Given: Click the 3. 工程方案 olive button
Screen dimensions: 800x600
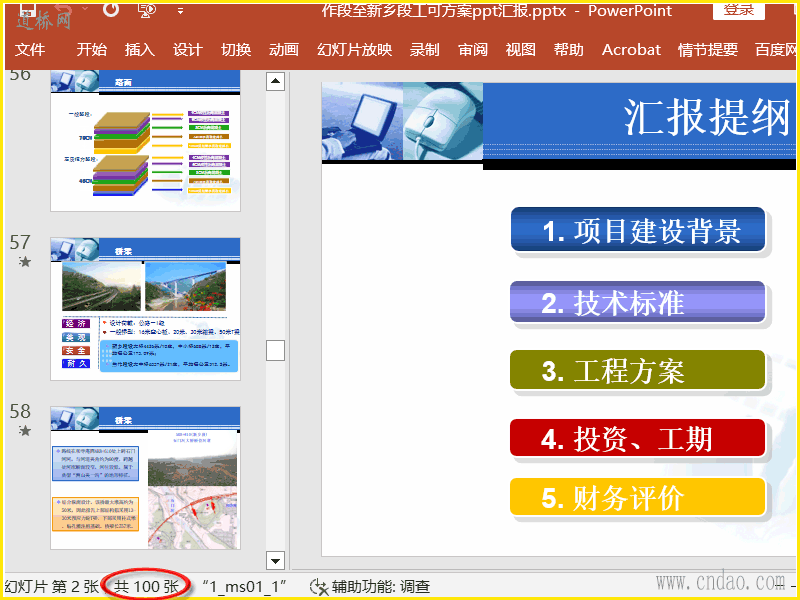Looking at the screenshot, I should pyautogui.click(x=638, y=370).
